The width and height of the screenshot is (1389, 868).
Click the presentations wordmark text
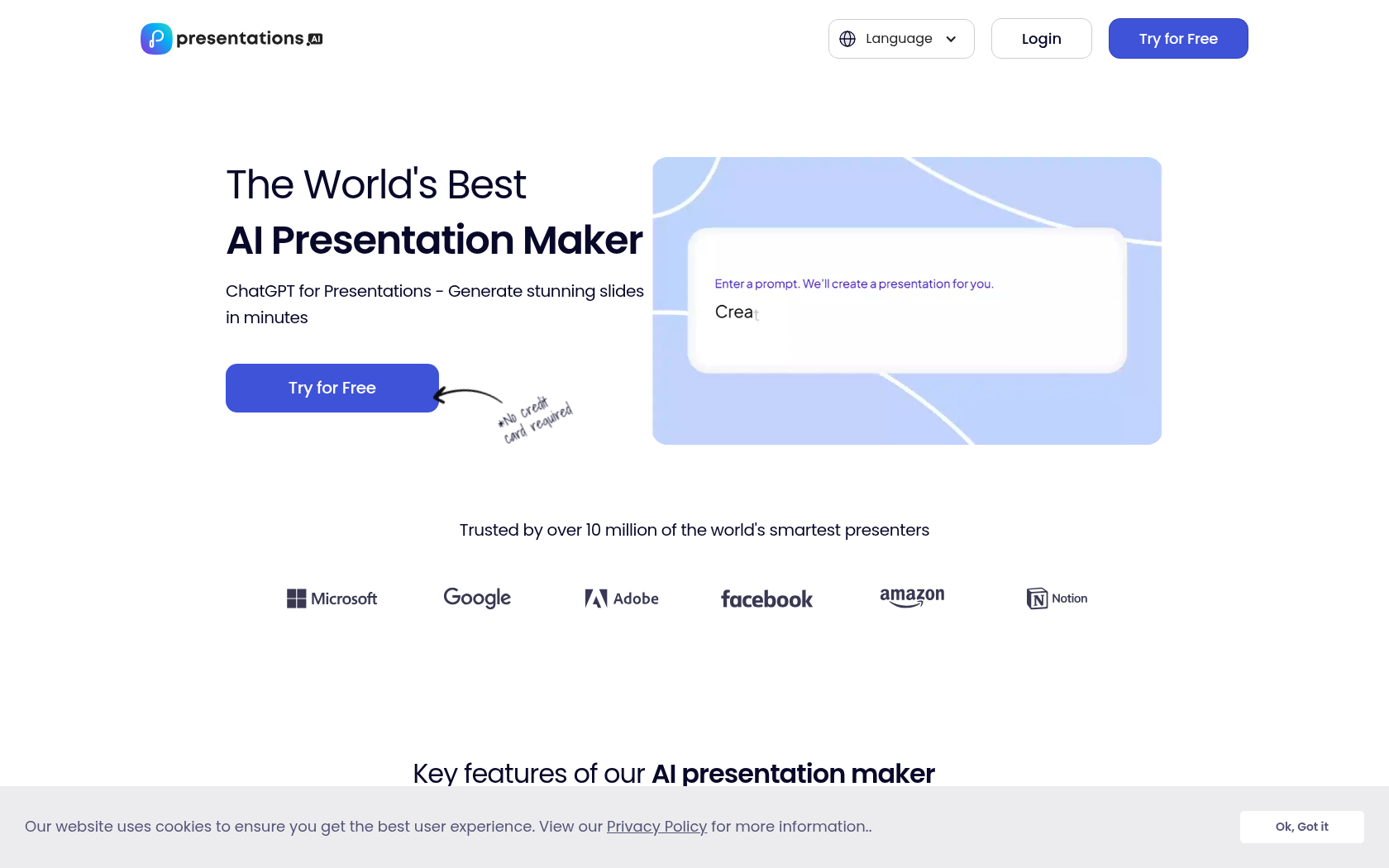click(240, 39)
